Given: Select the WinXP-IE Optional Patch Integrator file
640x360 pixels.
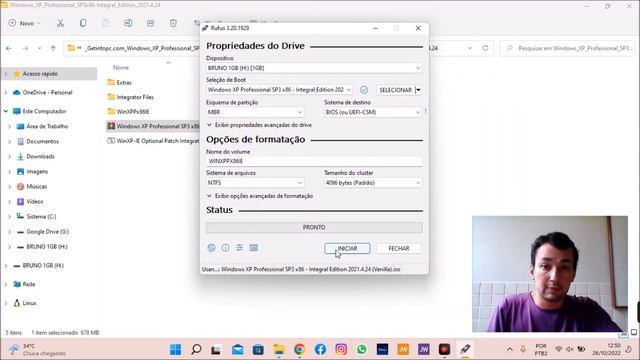Looking at the screenshot, I should click(153, 141).
